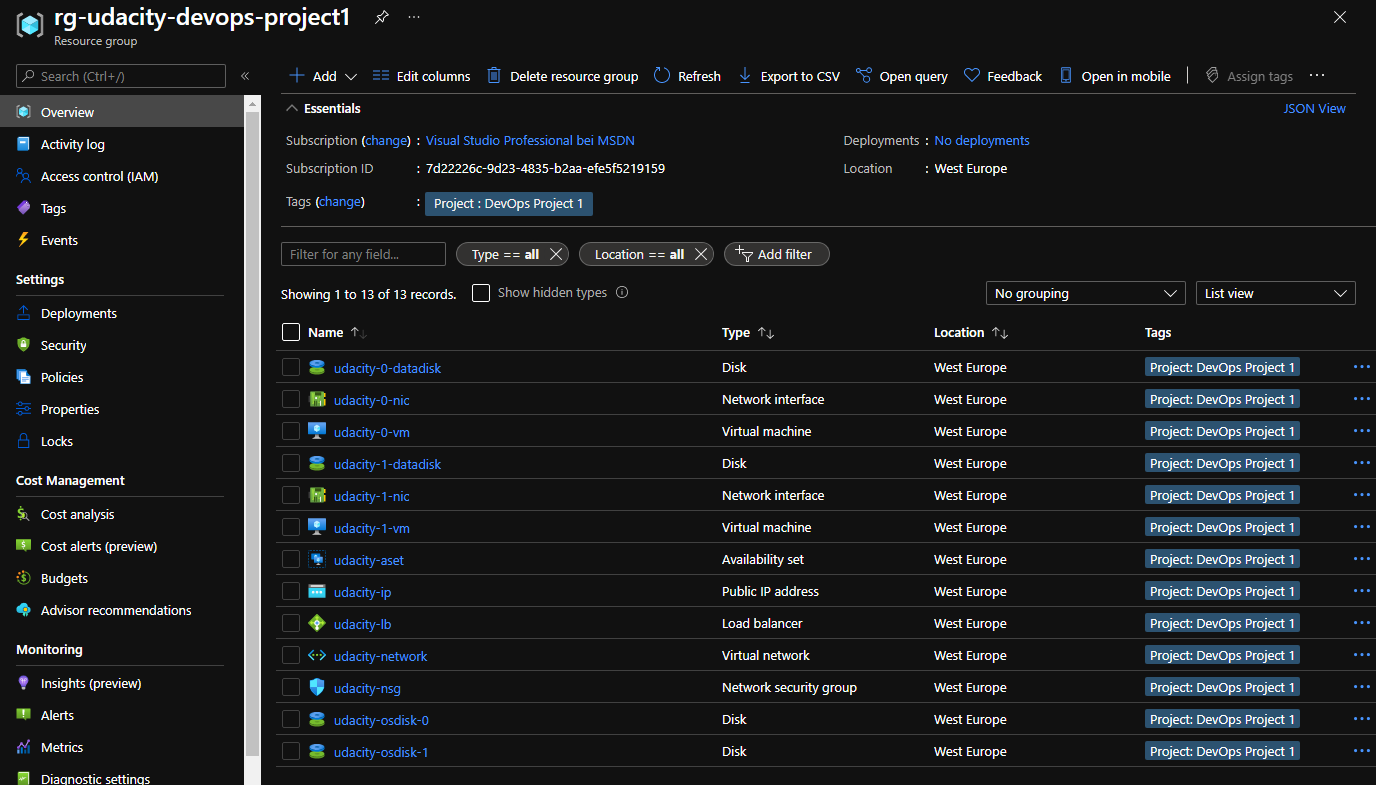Expand the Add button dropdown arrow
Screen dimensions: 1376x785
pyautogui.click(x=350, y=76)
